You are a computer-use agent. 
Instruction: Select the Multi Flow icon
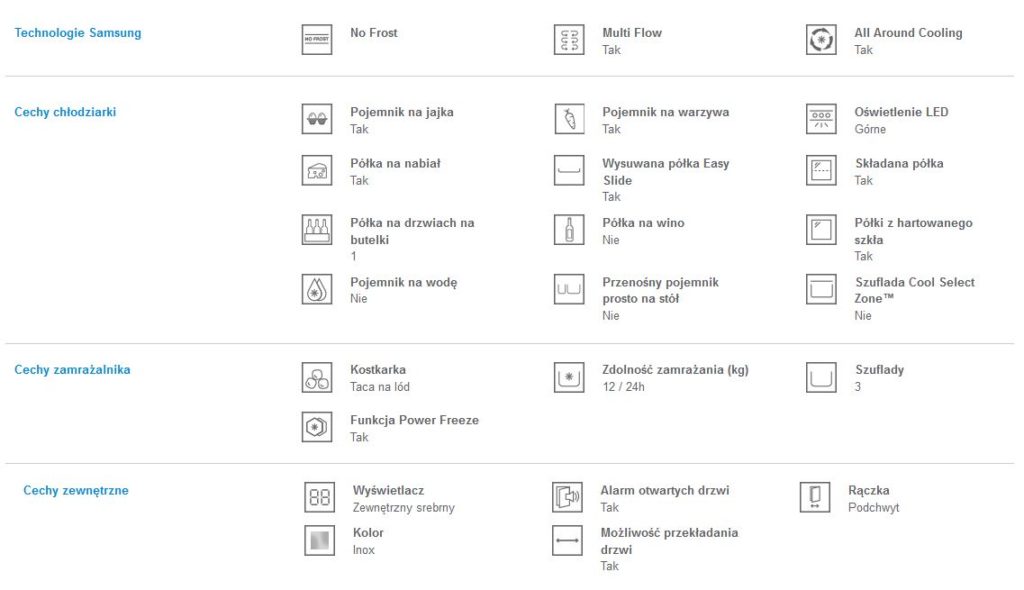tap(569, 39)
